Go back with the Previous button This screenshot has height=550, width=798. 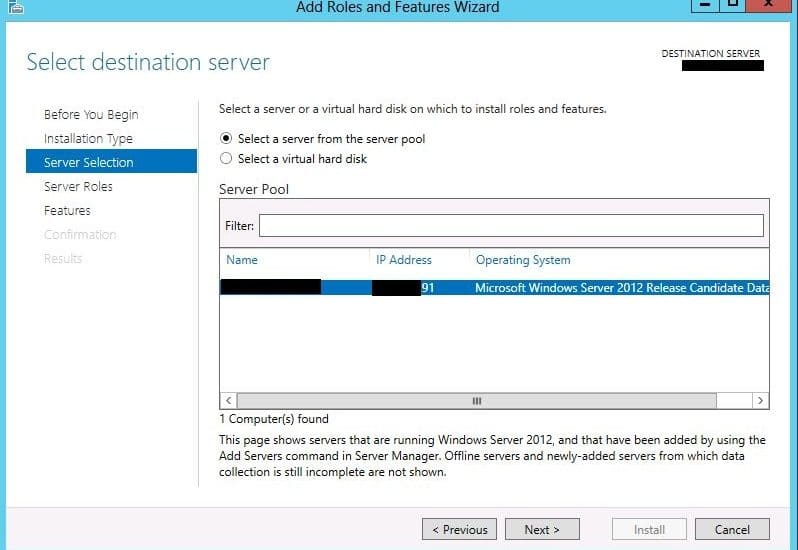click(459, 529)
